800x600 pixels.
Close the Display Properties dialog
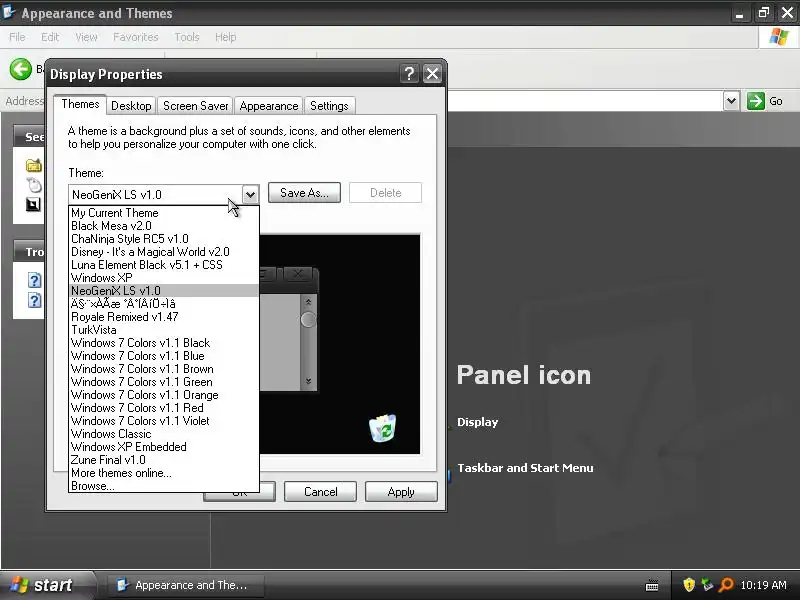[432, 74]
